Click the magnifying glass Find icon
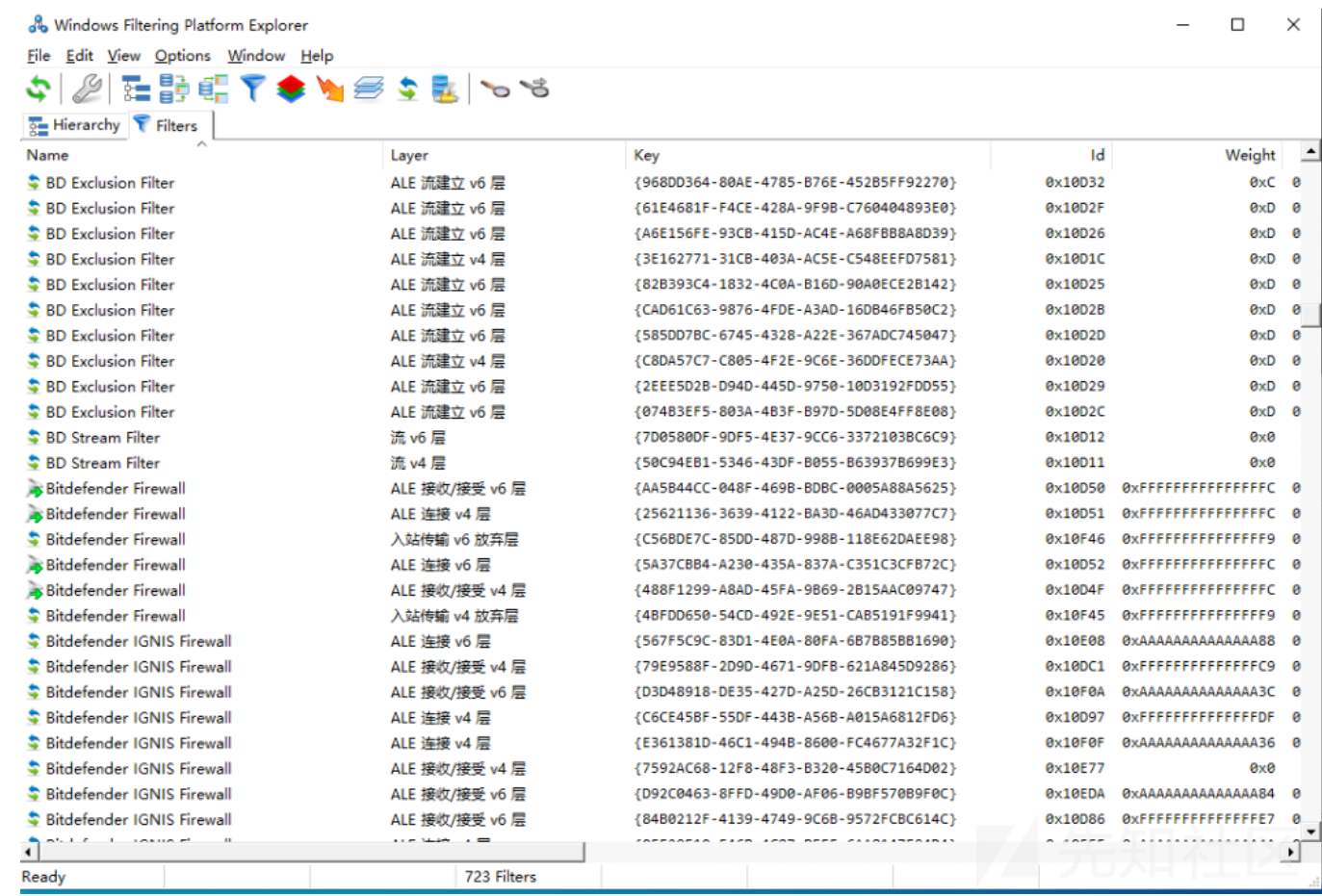This screenshot has width=1322, height=896. point(495,90)
